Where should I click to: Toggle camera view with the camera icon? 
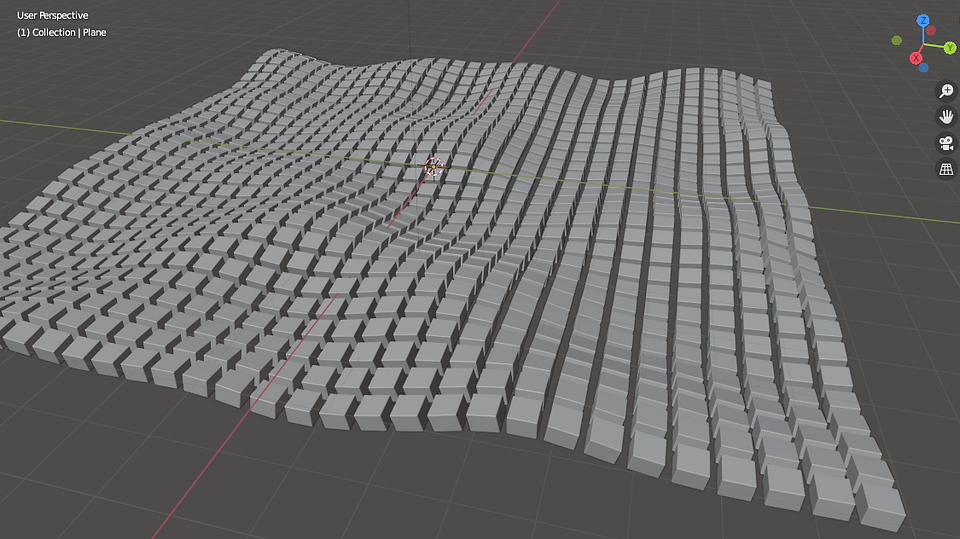(x=946, y=143)
